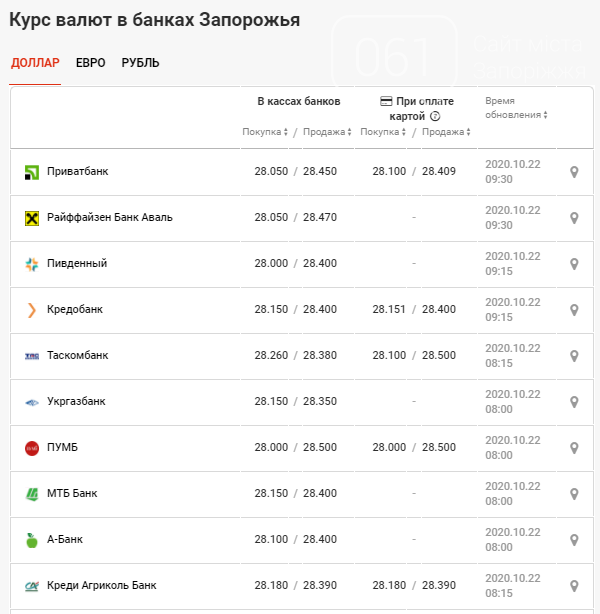Select the ДОЛЛАР tab
Viewport: 600px width, 614px height.
point(35,63)
